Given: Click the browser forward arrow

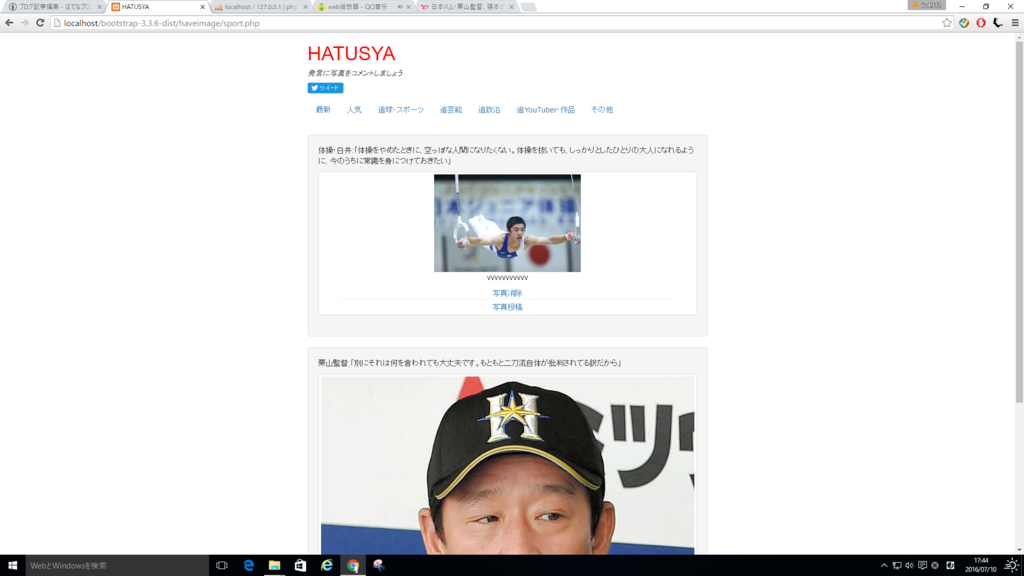Looking at the screenshot, I should click(25, 23).
